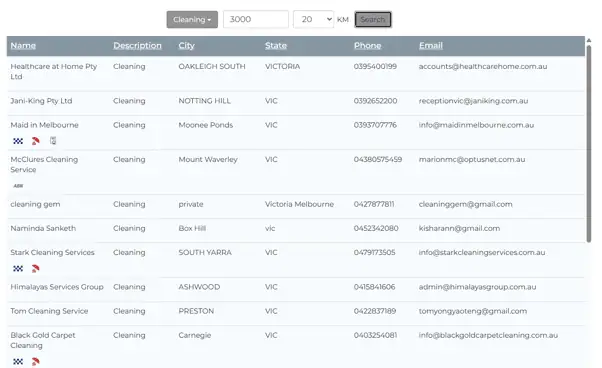The height and width of the screenshot is (368, 602).
Task: Click phone number 0427877811
Action: pyautogui.click(x=374, y=205)
